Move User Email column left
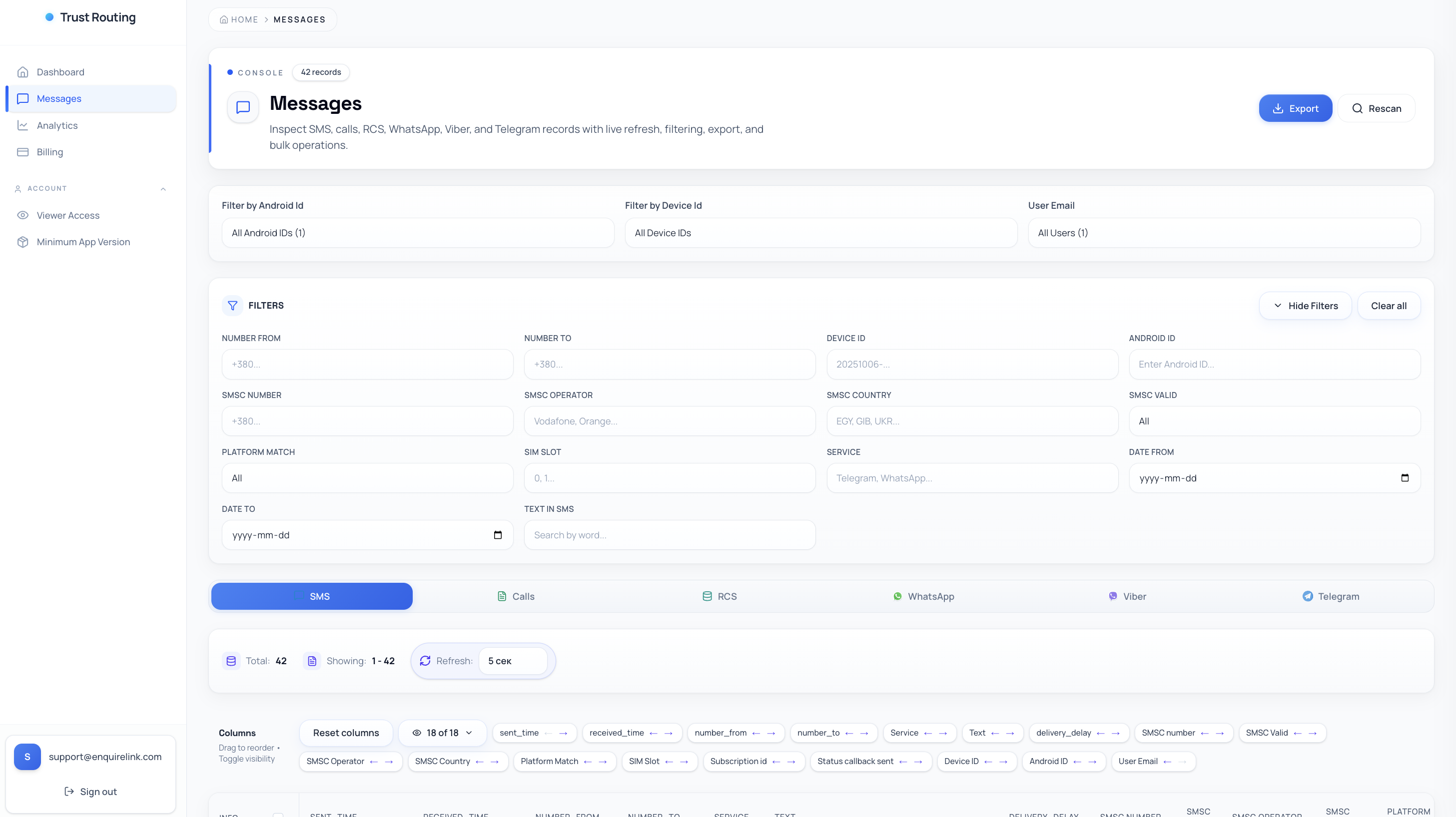 pyautogui.click(x=1167, y=762)
